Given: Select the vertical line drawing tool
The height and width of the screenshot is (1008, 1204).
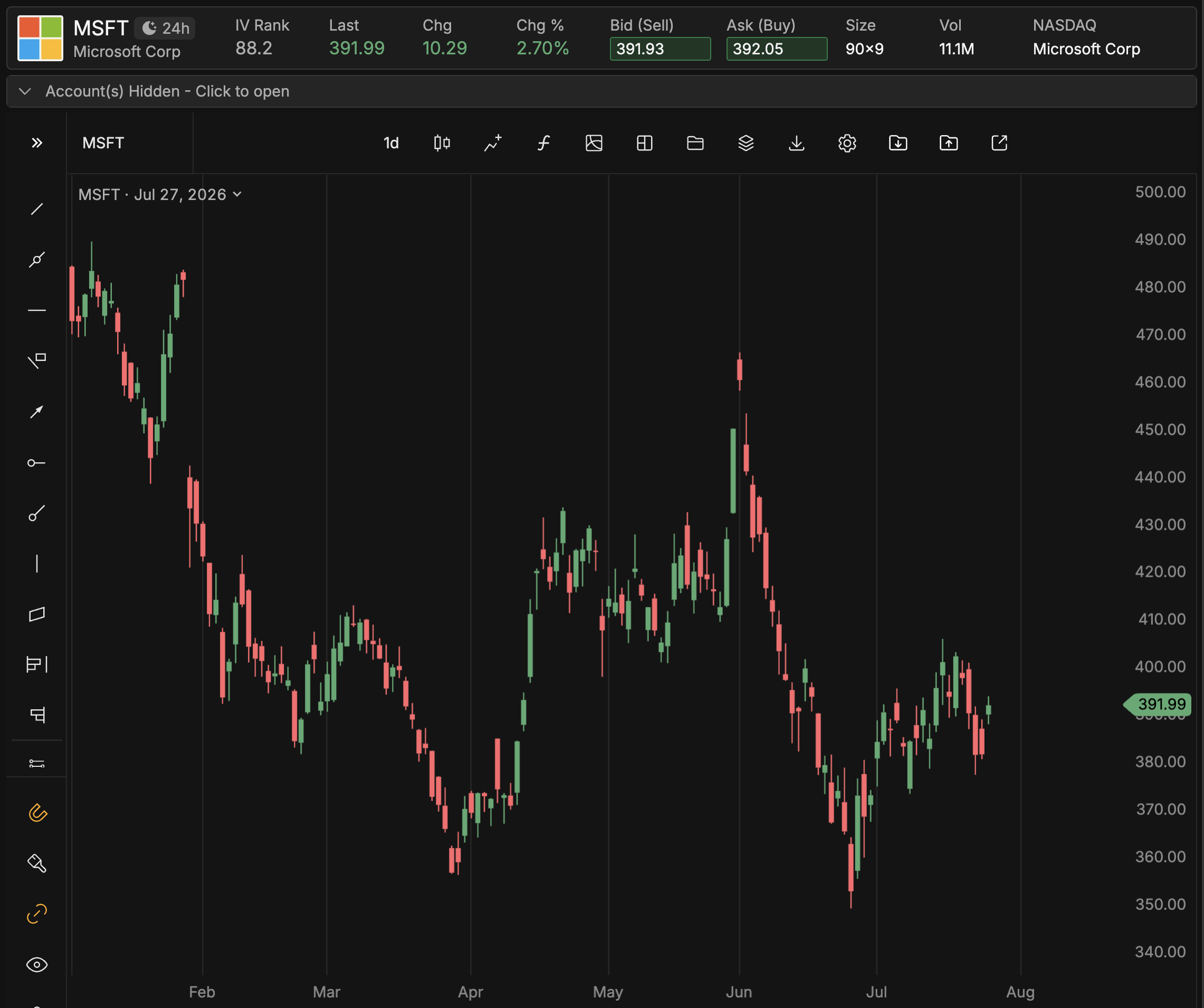Looking at the screenshot, I should [37, 564].
